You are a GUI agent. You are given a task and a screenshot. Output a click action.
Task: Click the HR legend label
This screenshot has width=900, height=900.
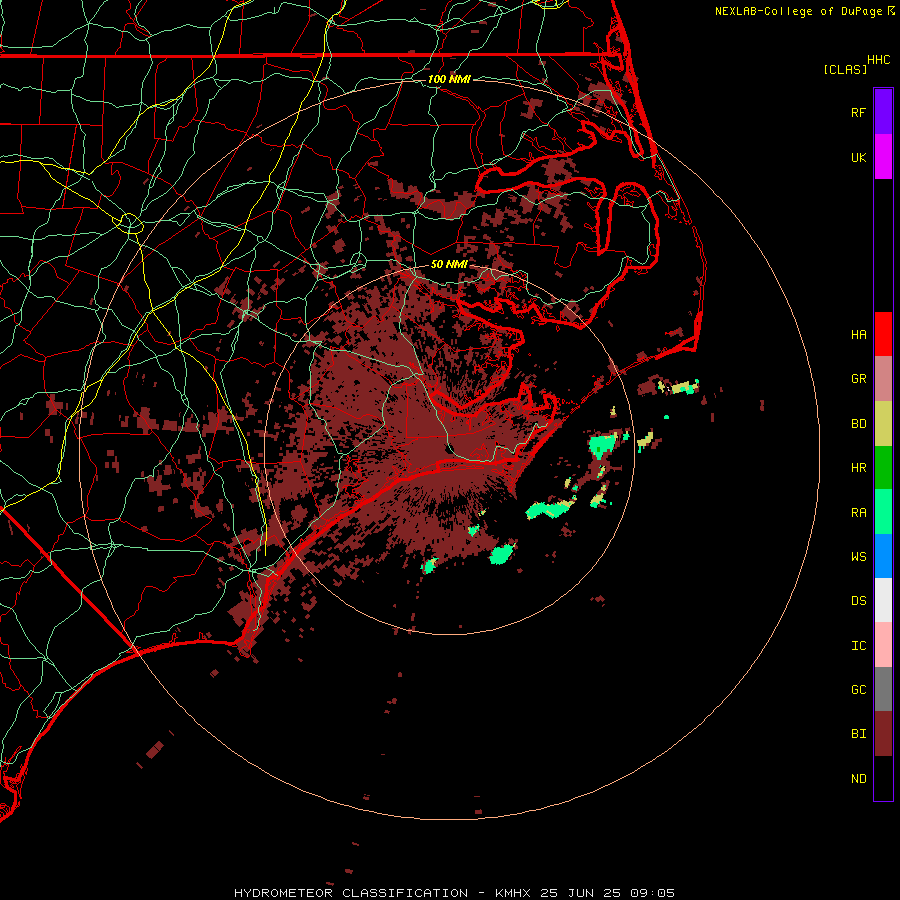point(859,468)
